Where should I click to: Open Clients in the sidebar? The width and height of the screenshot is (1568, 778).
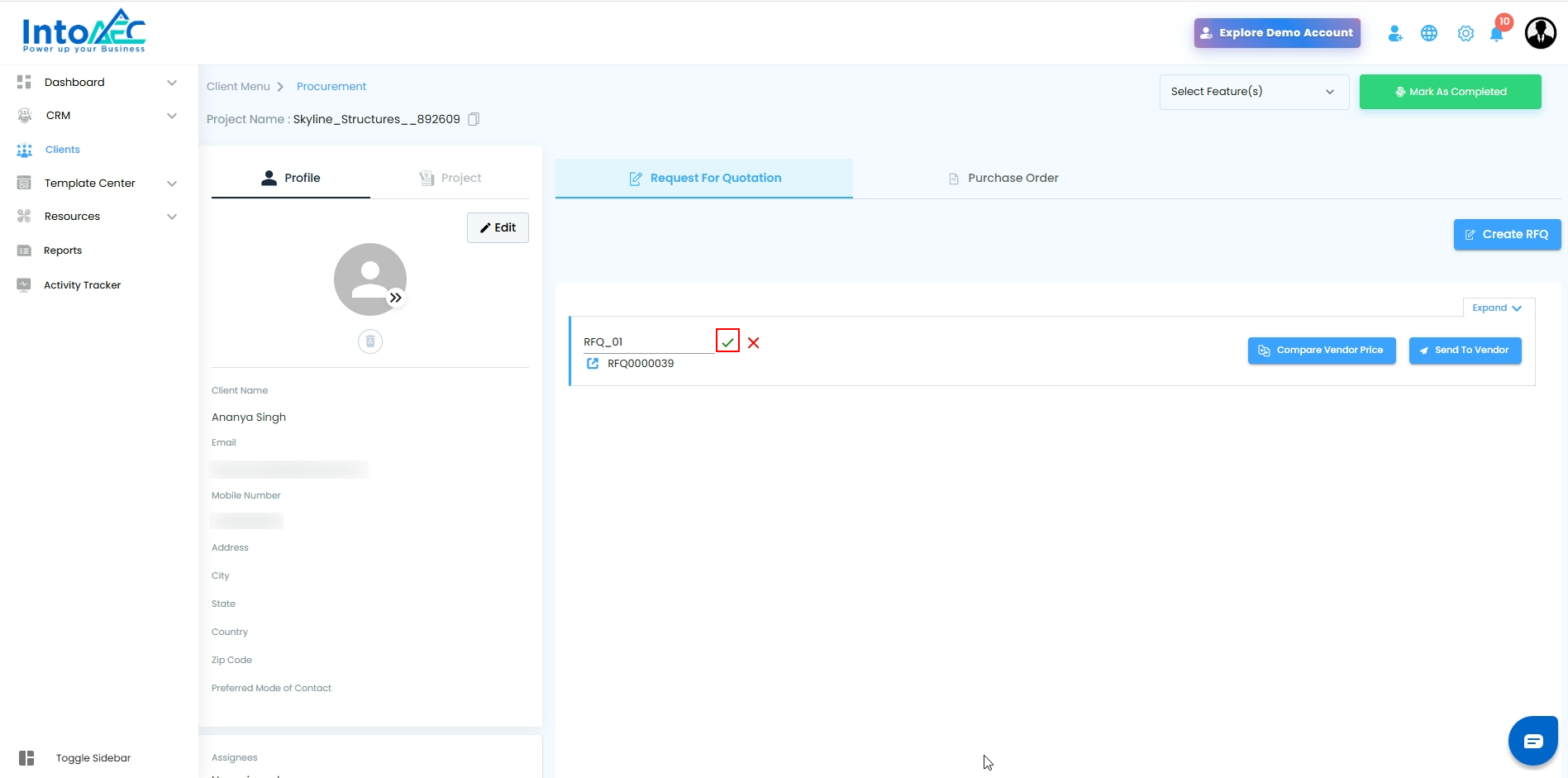[x=63, y=150]
